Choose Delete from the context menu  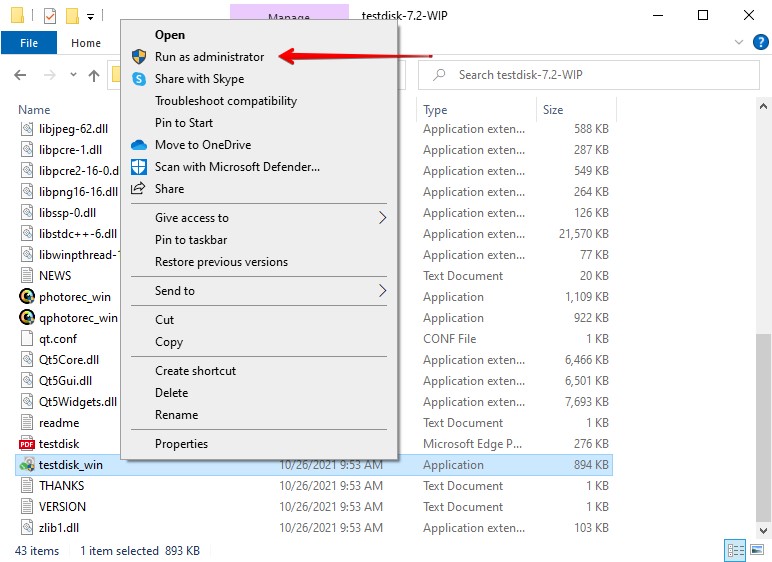pyautogui.click(x=171, y=393)
